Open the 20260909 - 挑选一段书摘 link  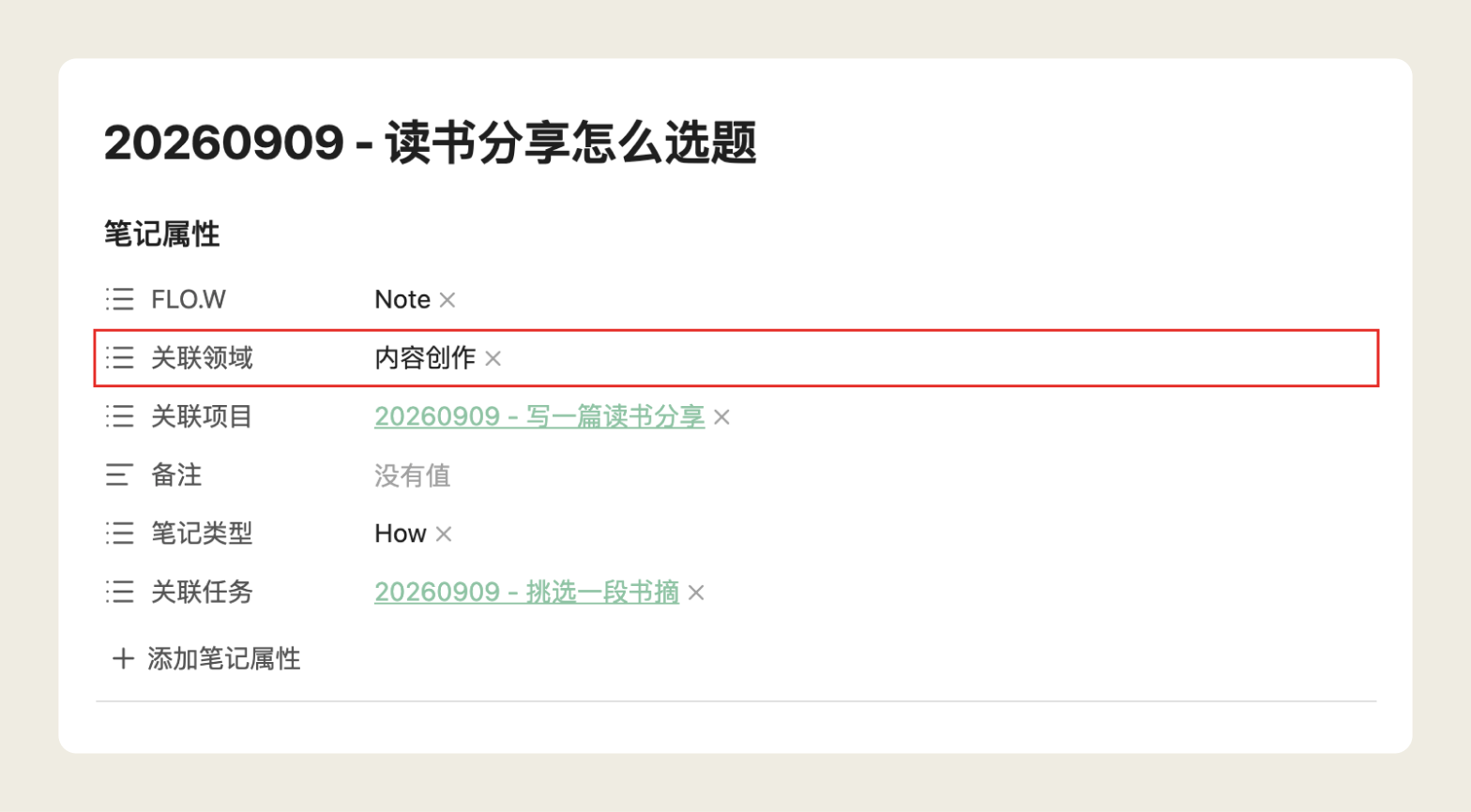(526, 592)
